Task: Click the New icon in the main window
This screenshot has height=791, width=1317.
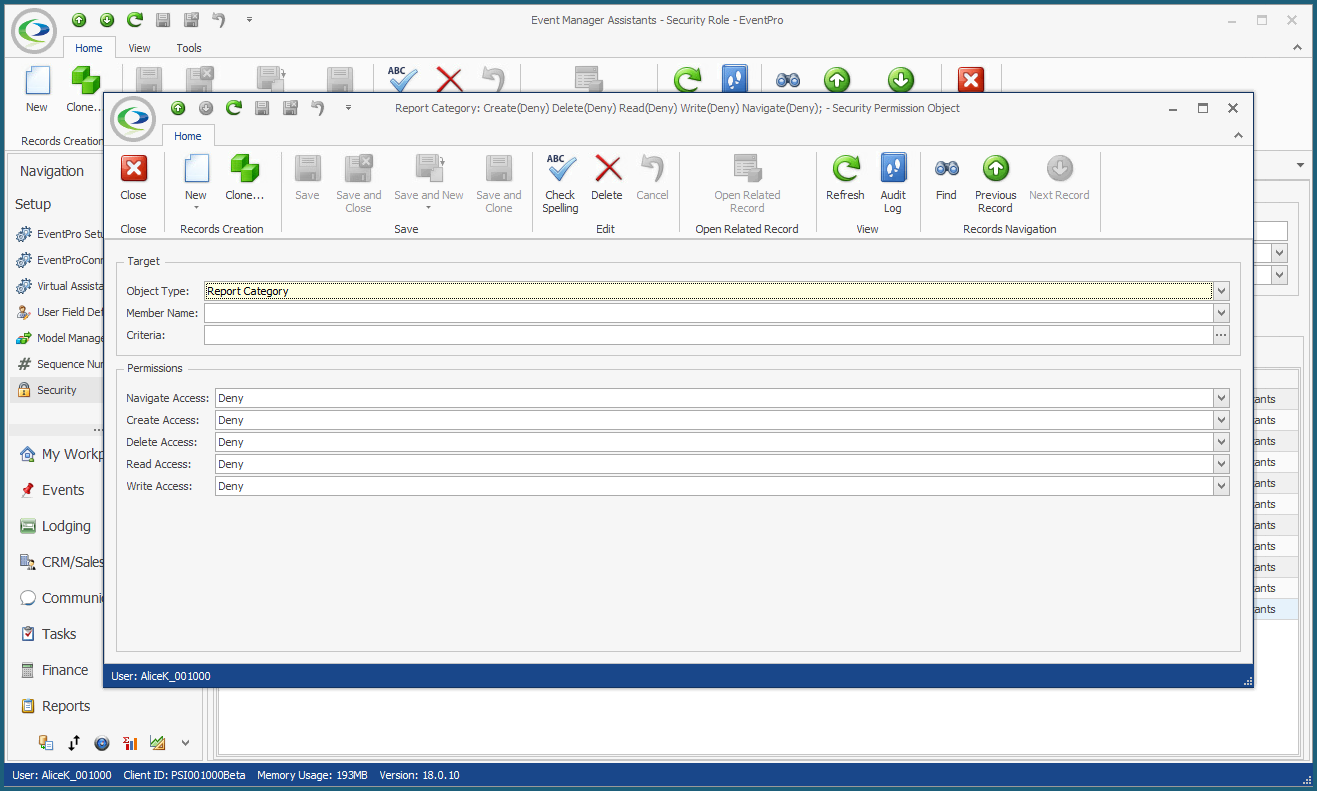Action: click(37, 81)
